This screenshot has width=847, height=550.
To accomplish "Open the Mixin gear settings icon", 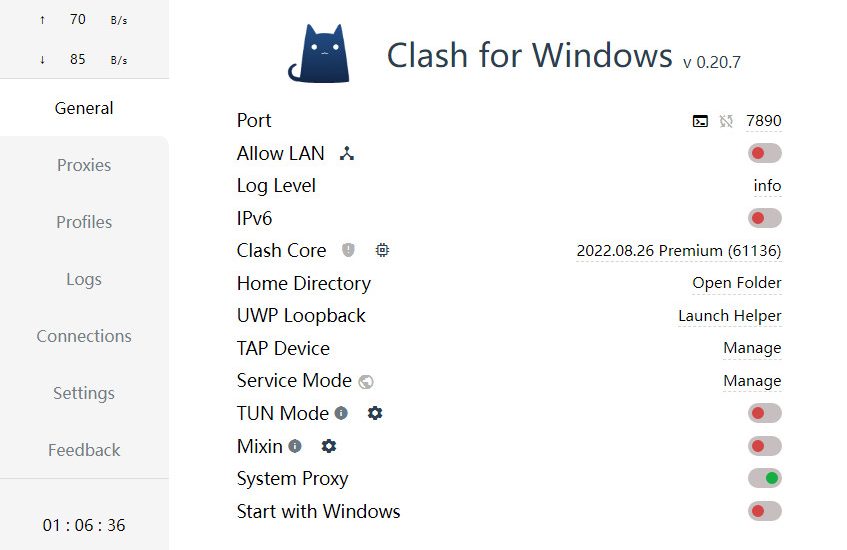I will click(x=329, y=446).
